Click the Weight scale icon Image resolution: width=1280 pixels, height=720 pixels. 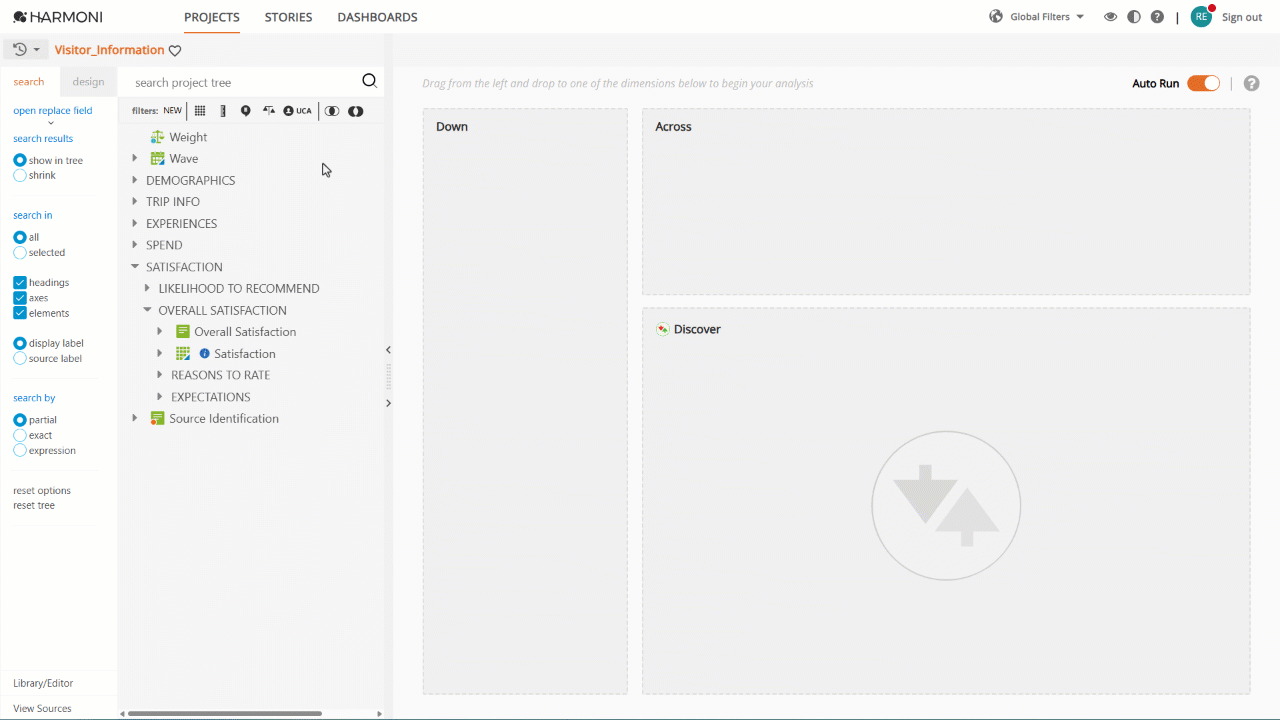tap(157, 137)
